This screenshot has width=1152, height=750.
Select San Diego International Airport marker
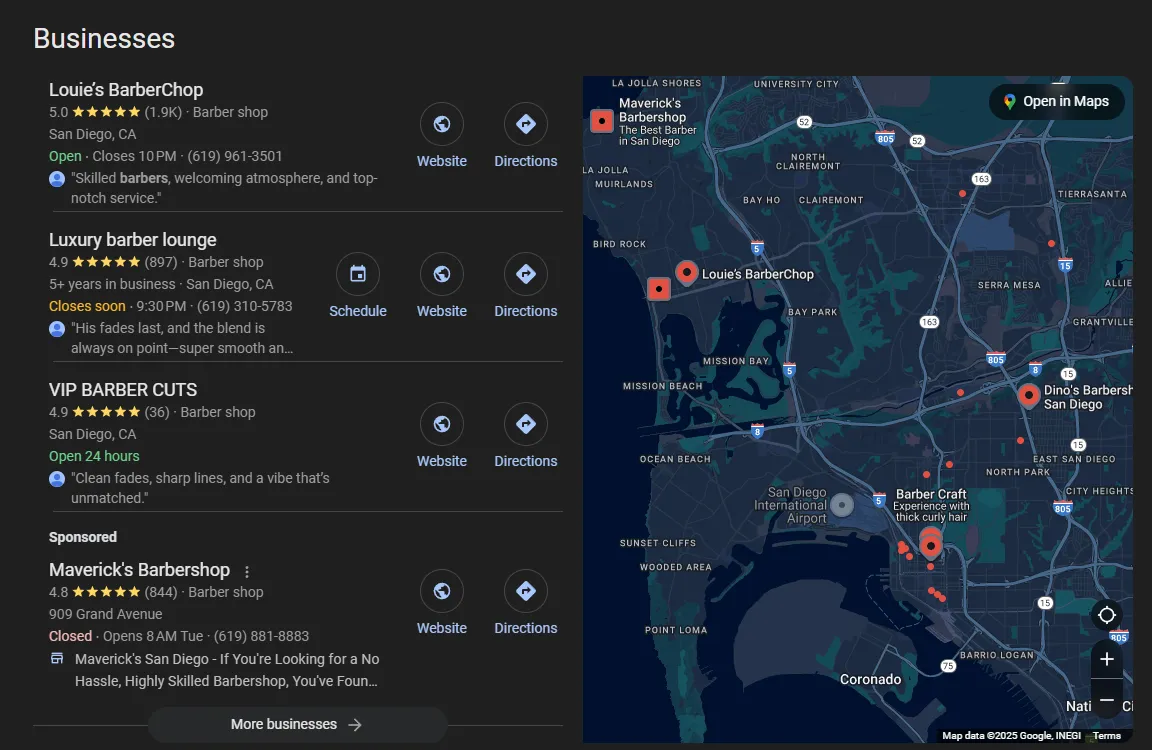(842, 505)
